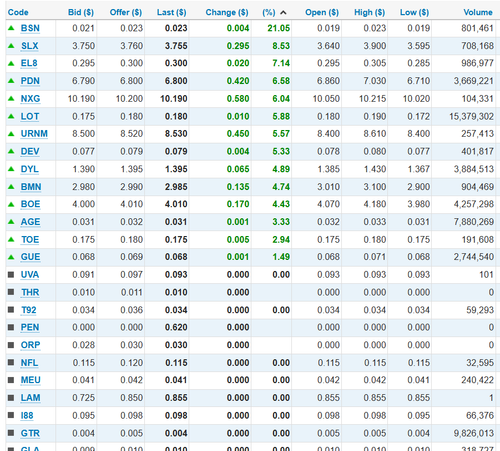Open the ORP stock code link
This screenshot has width=500, height=451.
click(30, 345)
